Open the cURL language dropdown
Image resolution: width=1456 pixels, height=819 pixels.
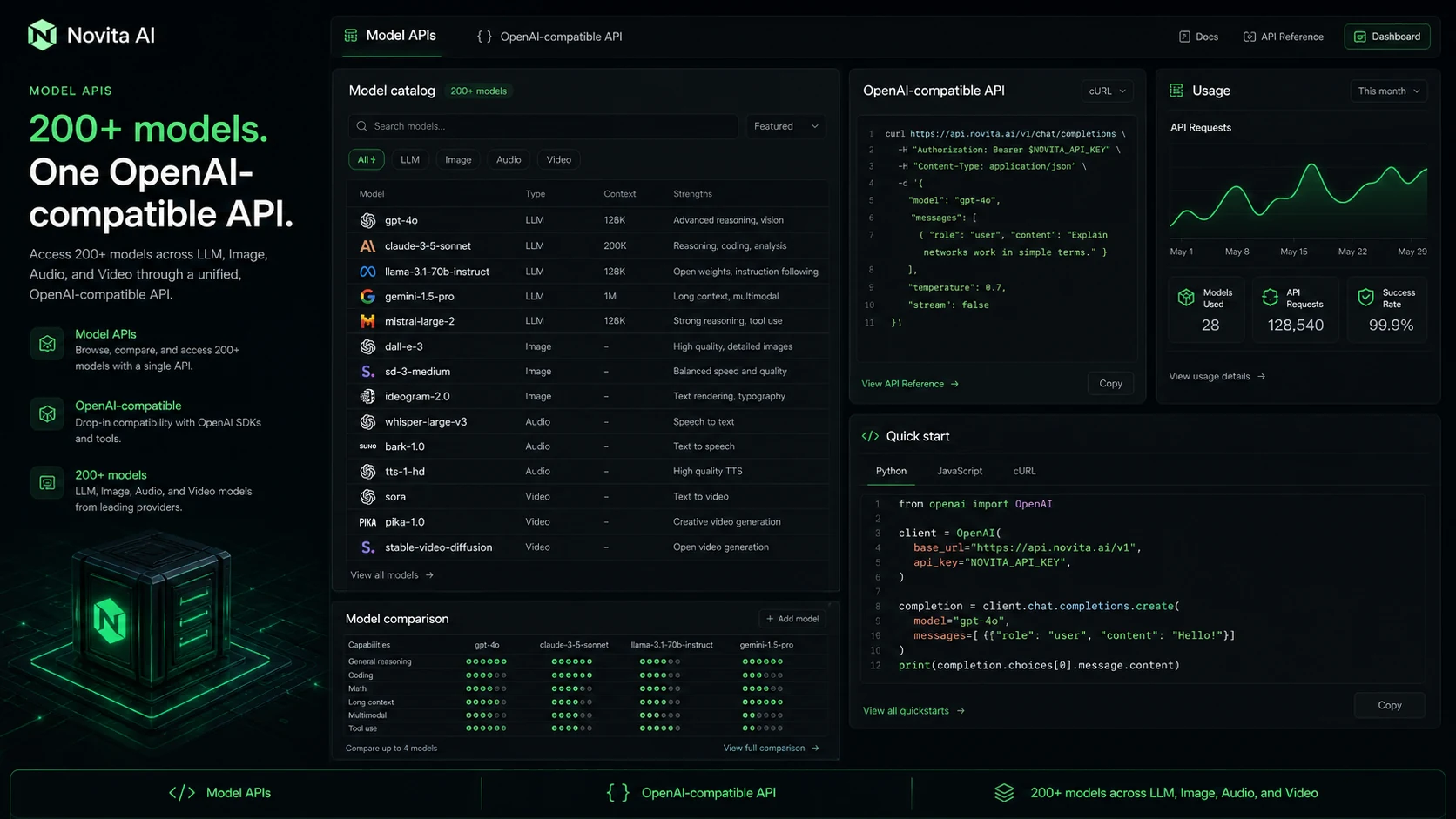(x=1107, y=91)
